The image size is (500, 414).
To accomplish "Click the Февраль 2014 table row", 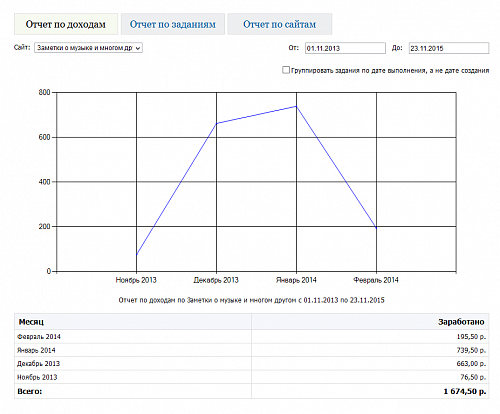I will (252, 337).
